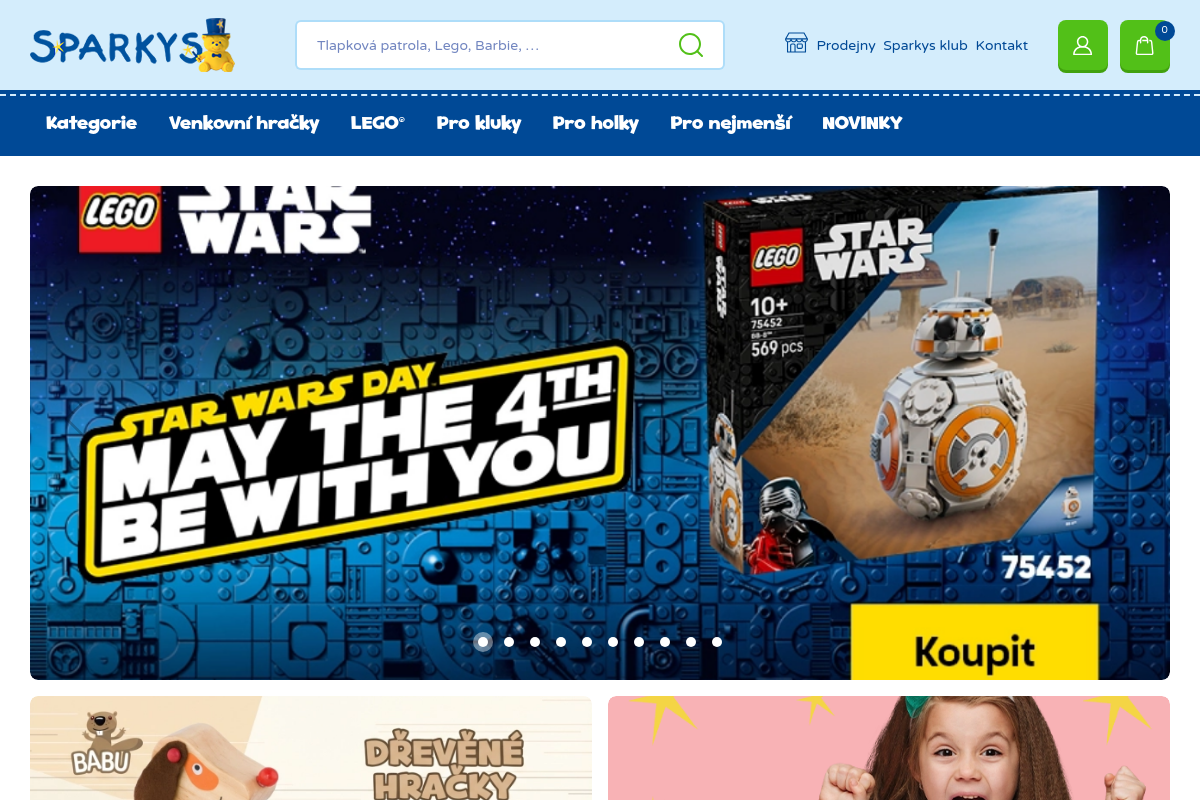Click the Sparkys logo with teddy bear
1200x800 pixels.
(x=133, y=45)
